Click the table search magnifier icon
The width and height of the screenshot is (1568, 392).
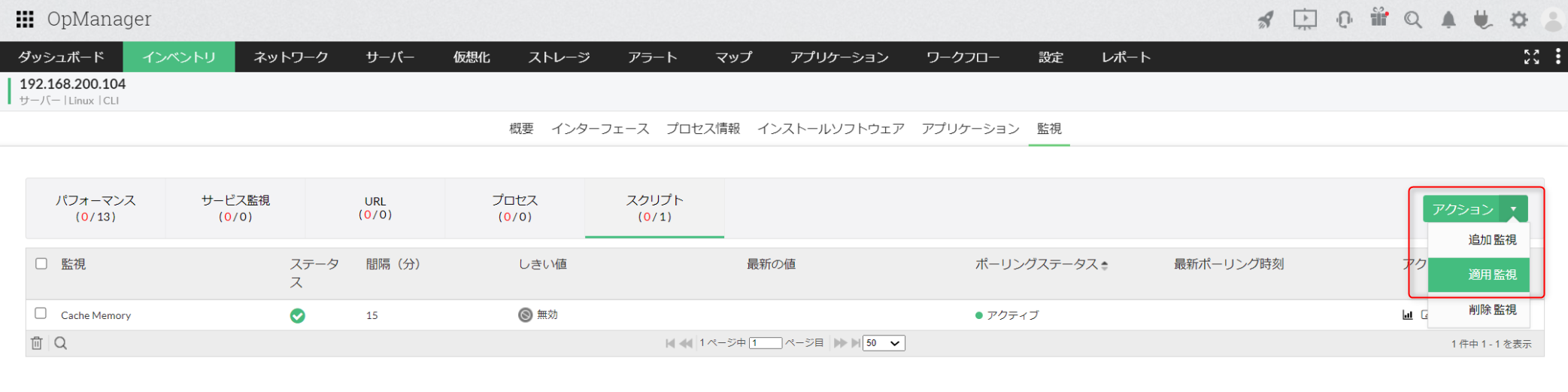click(x=61, y=343)
